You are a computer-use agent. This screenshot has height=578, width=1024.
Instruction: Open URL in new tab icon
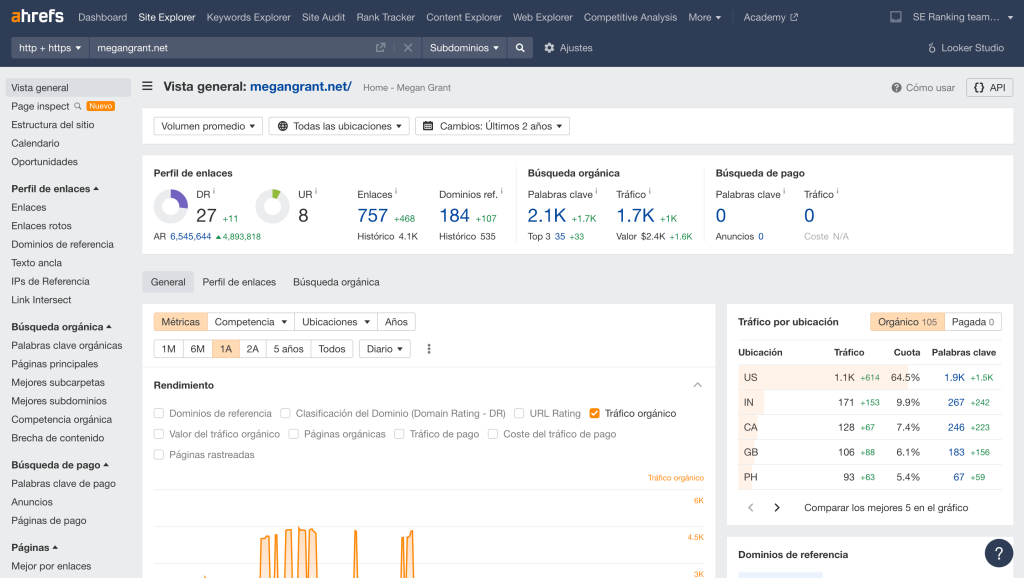point(381,48)
